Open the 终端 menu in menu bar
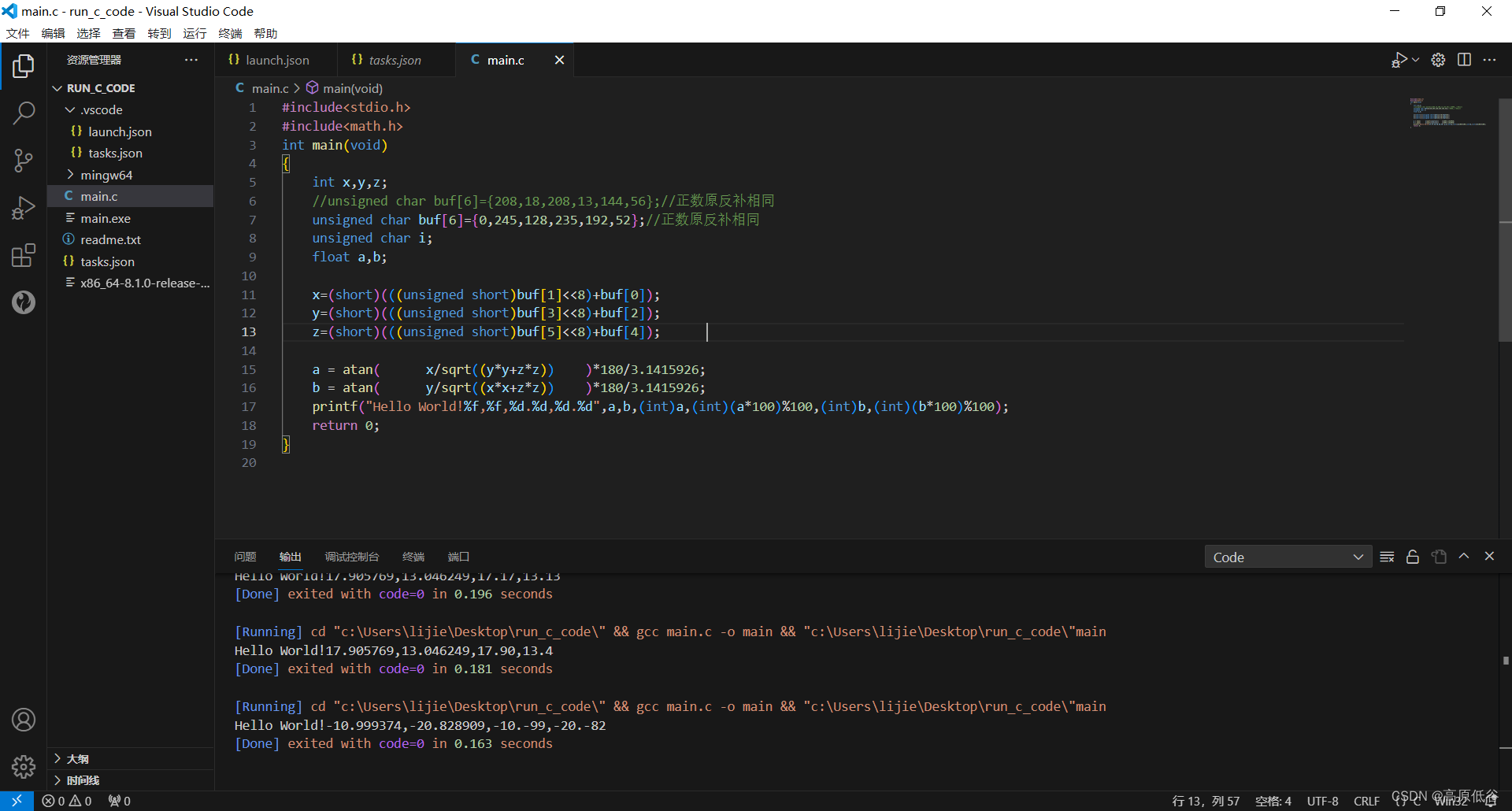Image resolution: width=1512 pixels, height=811 pixels. [230, 33]
